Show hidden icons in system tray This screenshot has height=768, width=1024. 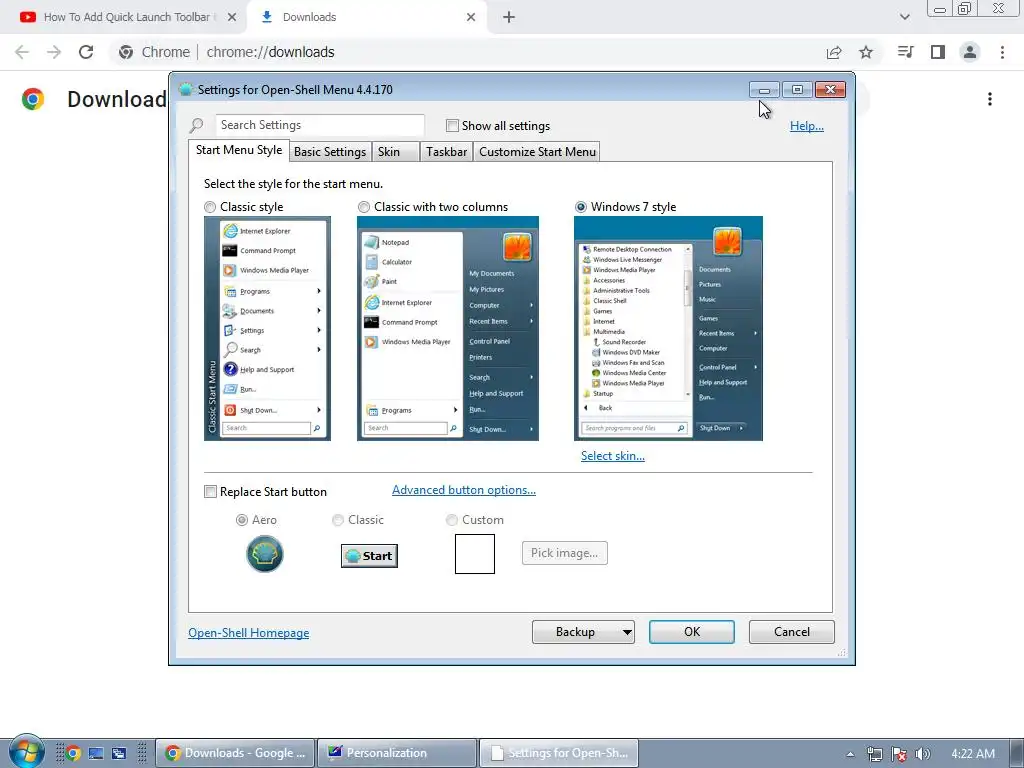[850, 754]
